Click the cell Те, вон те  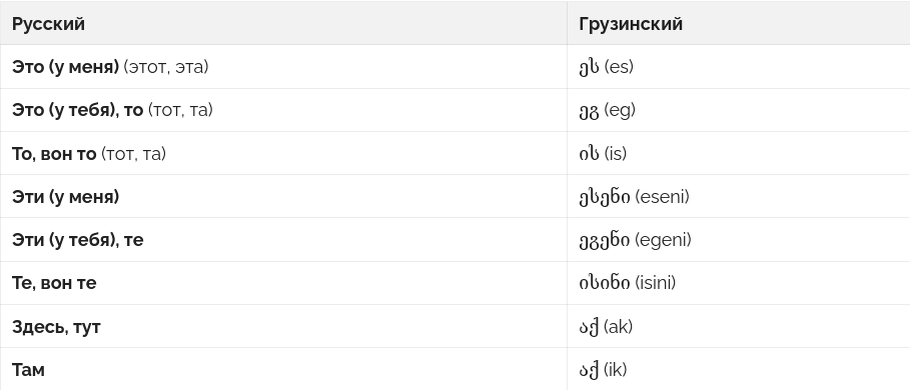coord(284,283)
